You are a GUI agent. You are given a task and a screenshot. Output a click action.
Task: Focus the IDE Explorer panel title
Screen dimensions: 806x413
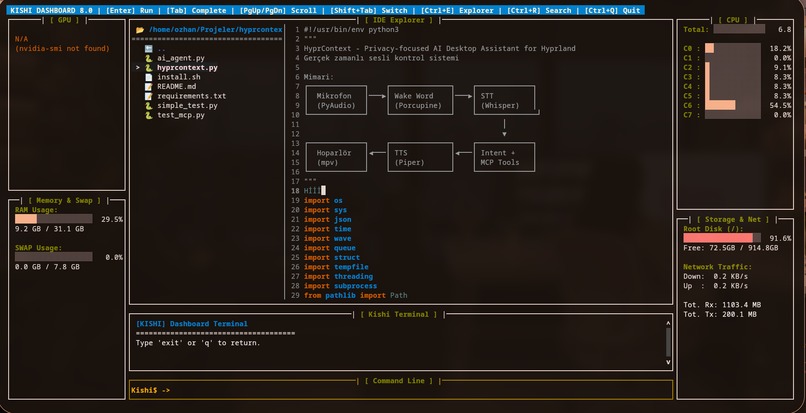coord(399,20)
